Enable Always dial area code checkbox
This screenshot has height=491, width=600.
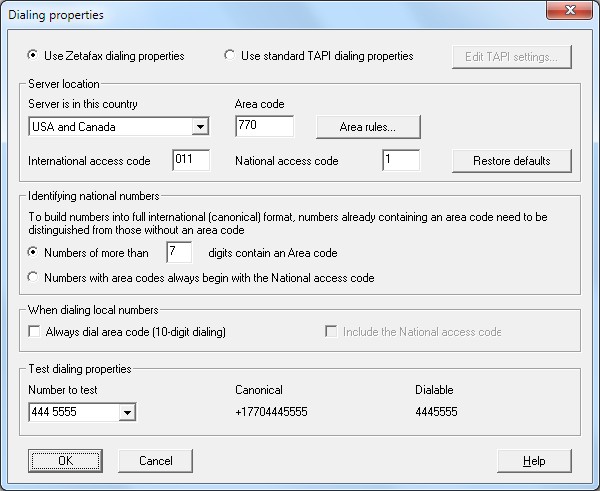pos(35,332)
